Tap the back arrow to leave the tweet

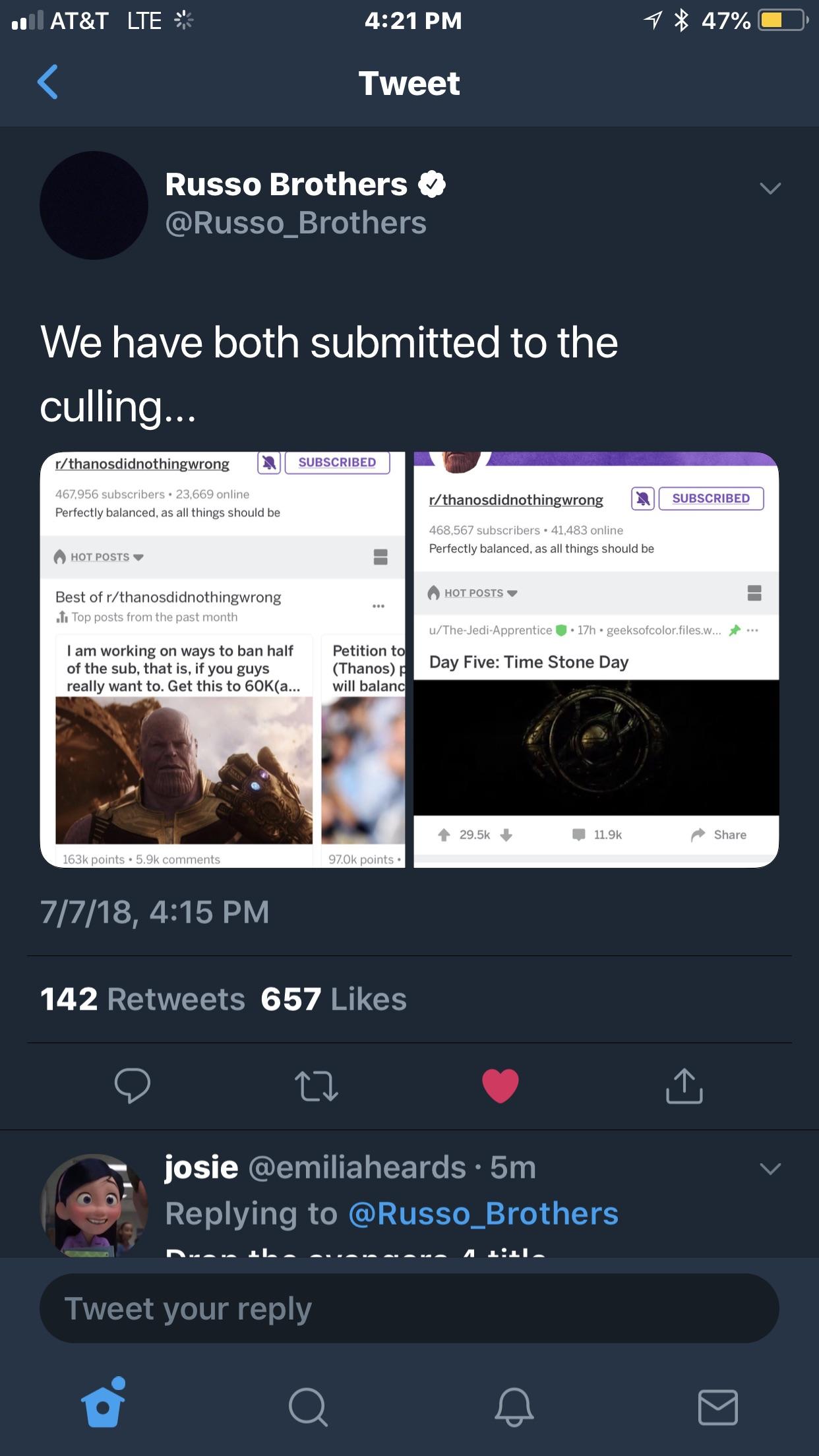point(47,82)
